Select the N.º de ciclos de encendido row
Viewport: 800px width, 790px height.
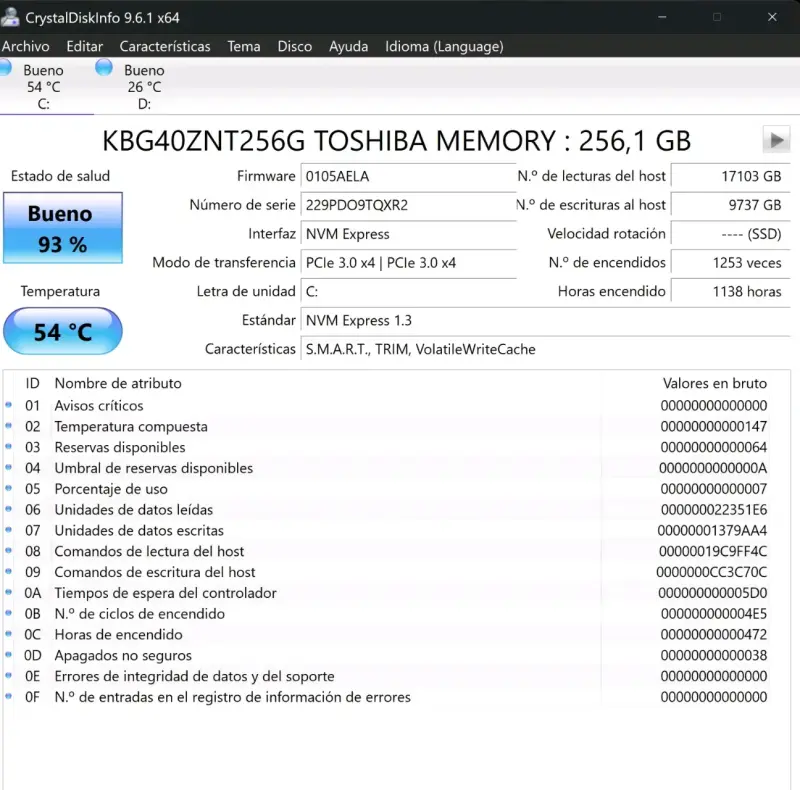pos(397,613)
